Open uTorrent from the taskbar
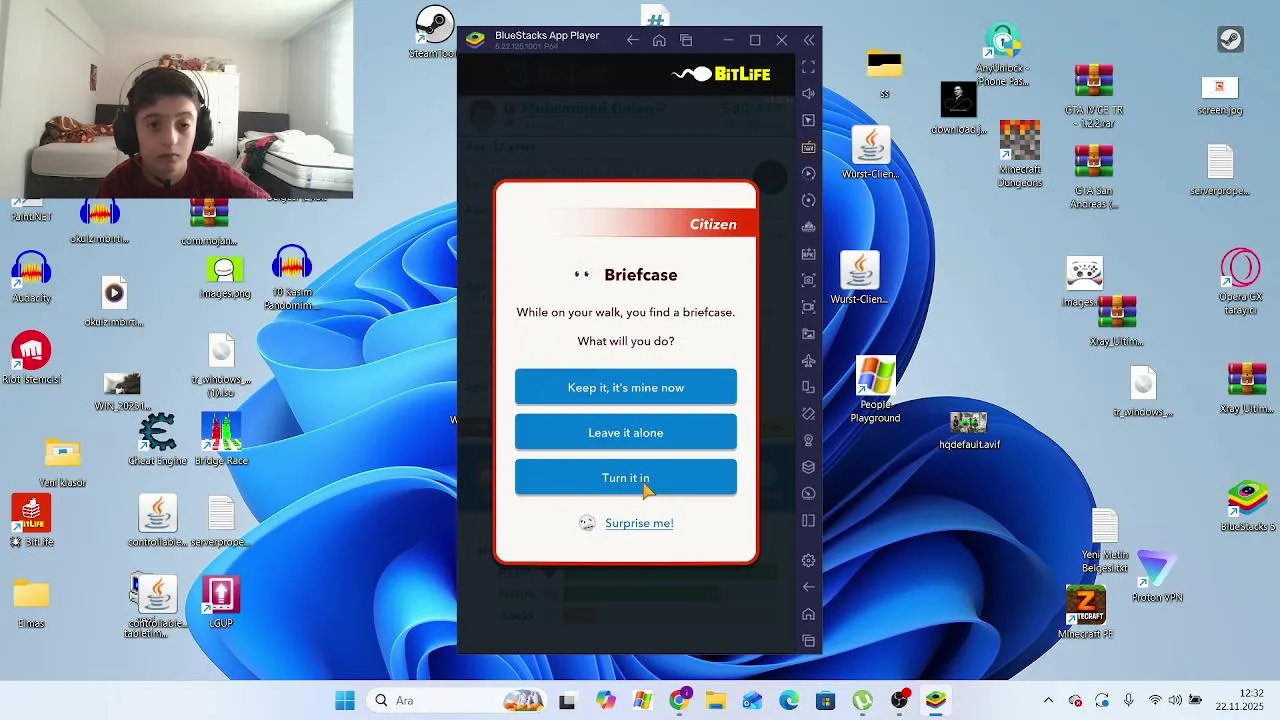This screenshot has height=720, width=1280. tap(862, 700)
